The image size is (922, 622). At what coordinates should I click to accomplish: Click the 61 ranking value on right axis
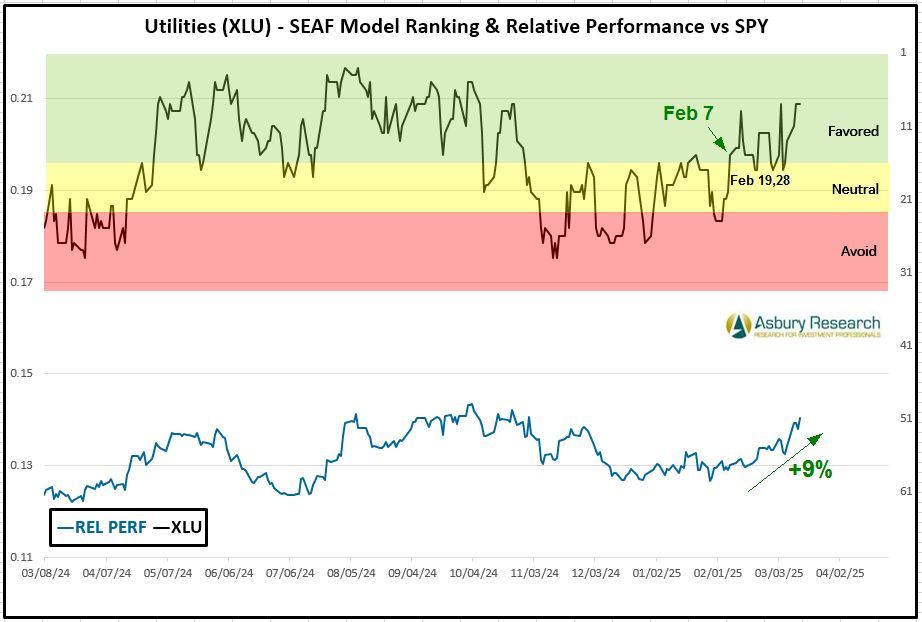pyautogui.click(x=905, y=491)
